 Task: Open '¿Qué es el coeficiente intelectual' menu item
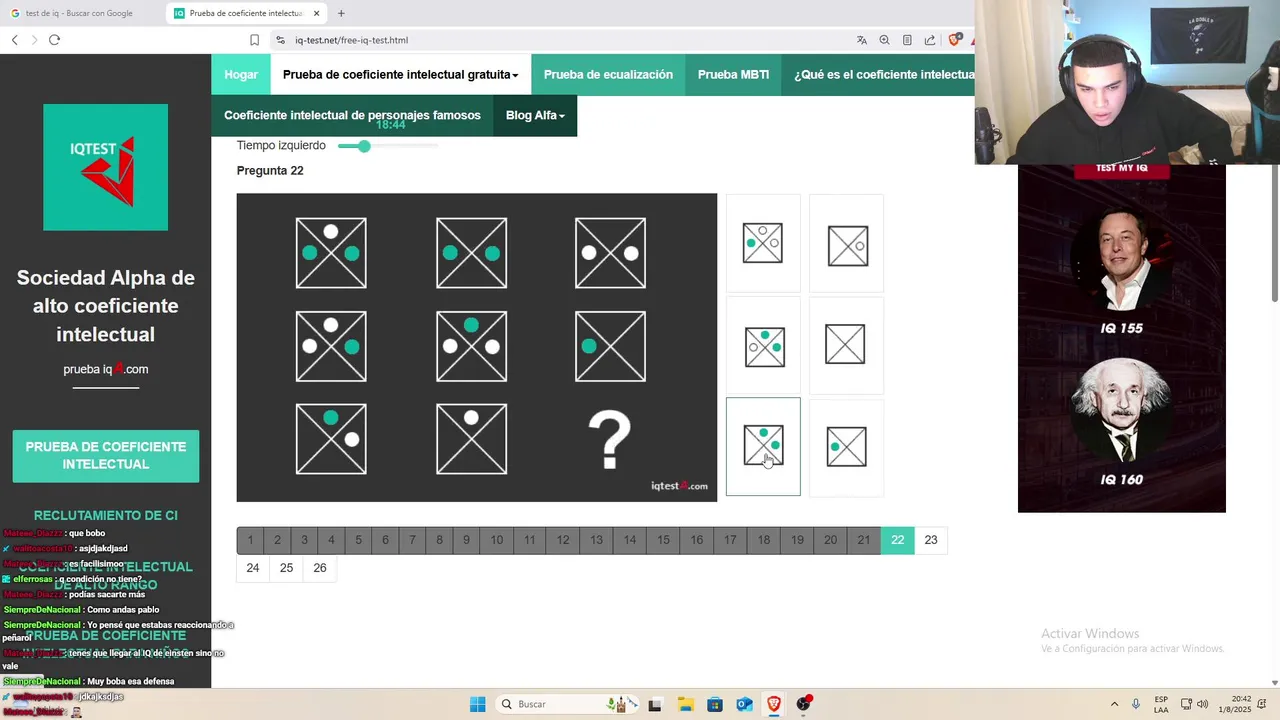pyautogui.click(x=878, y=75)
